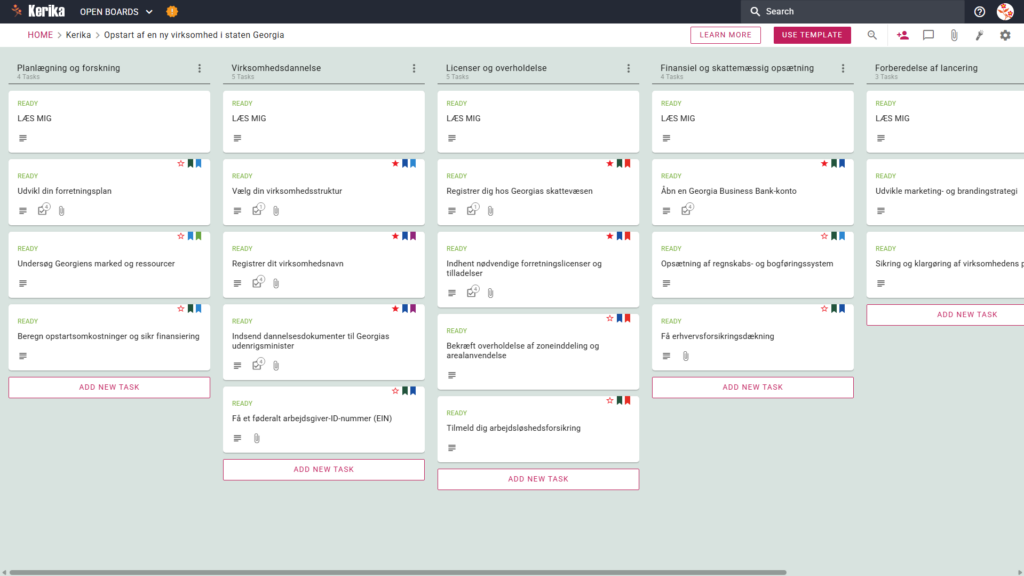
Task: Add new task in Planlægning og forskning
Action: [109, 387]
